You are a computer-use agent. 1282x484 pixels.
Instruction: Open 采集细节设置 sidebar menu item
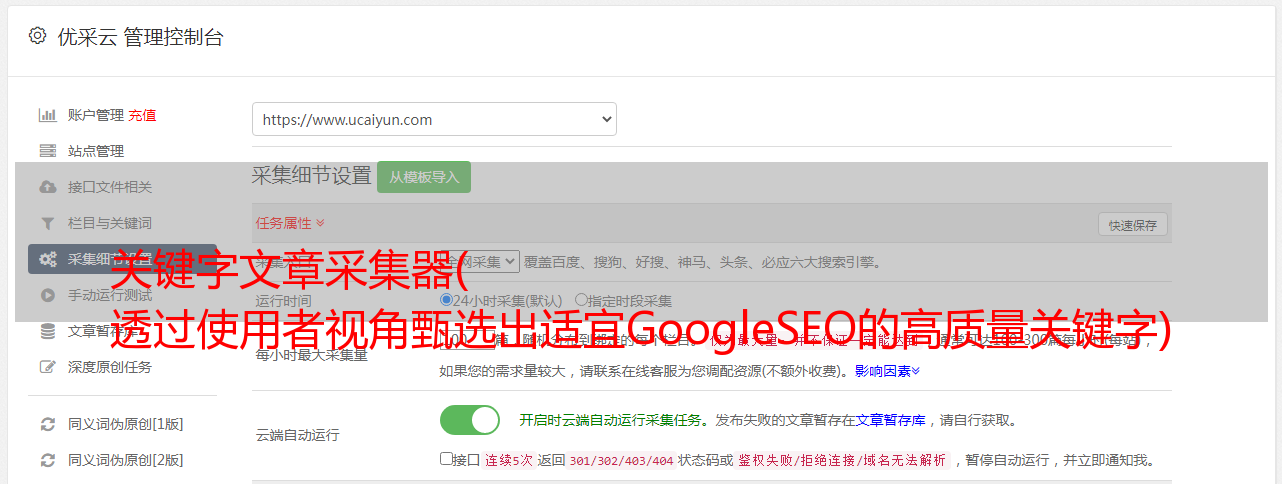122,259
